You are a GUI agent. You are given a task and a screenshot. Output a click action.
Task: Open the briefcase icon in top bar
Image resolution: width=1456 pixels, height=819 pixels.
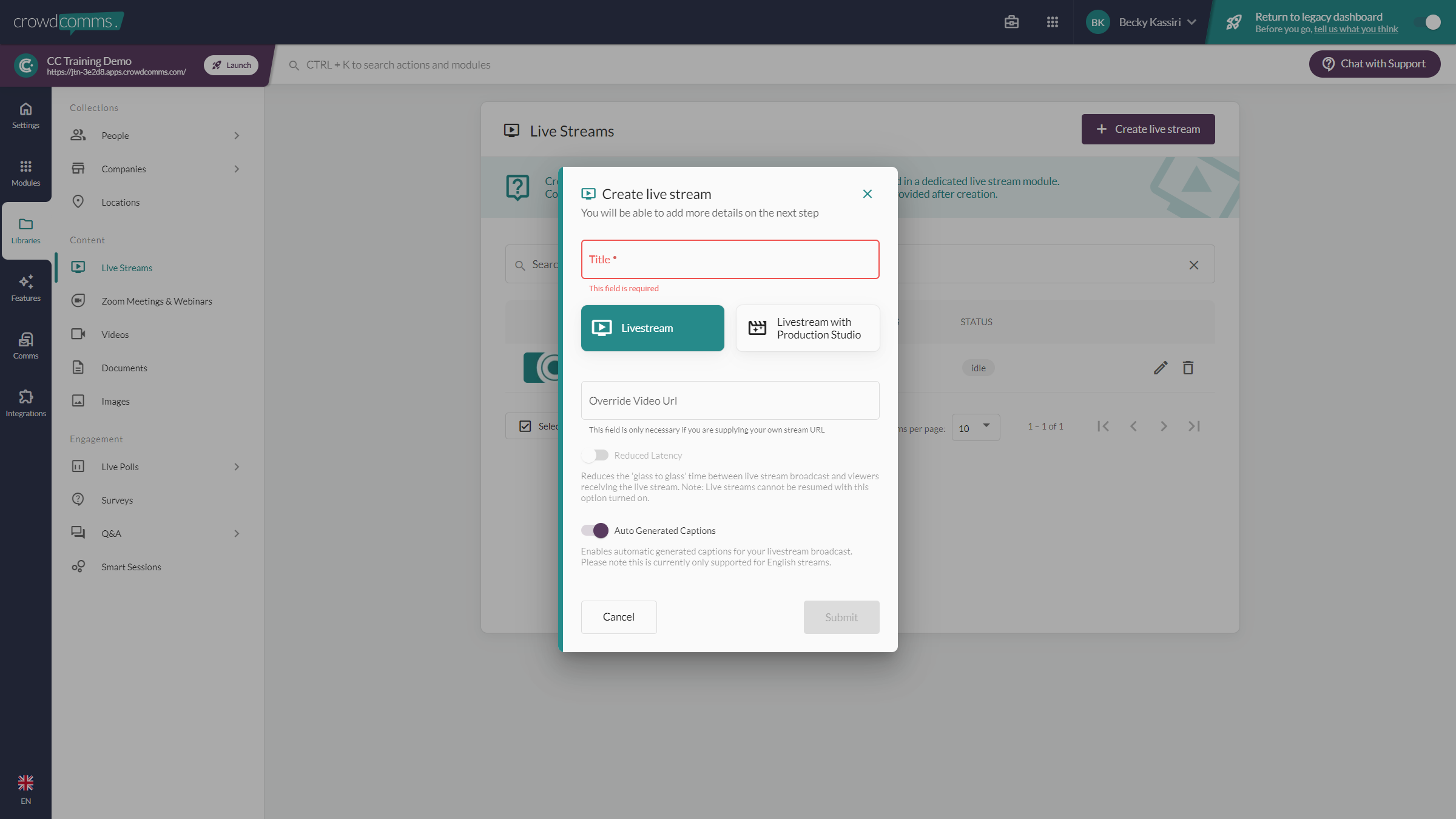pos(1011,22)
